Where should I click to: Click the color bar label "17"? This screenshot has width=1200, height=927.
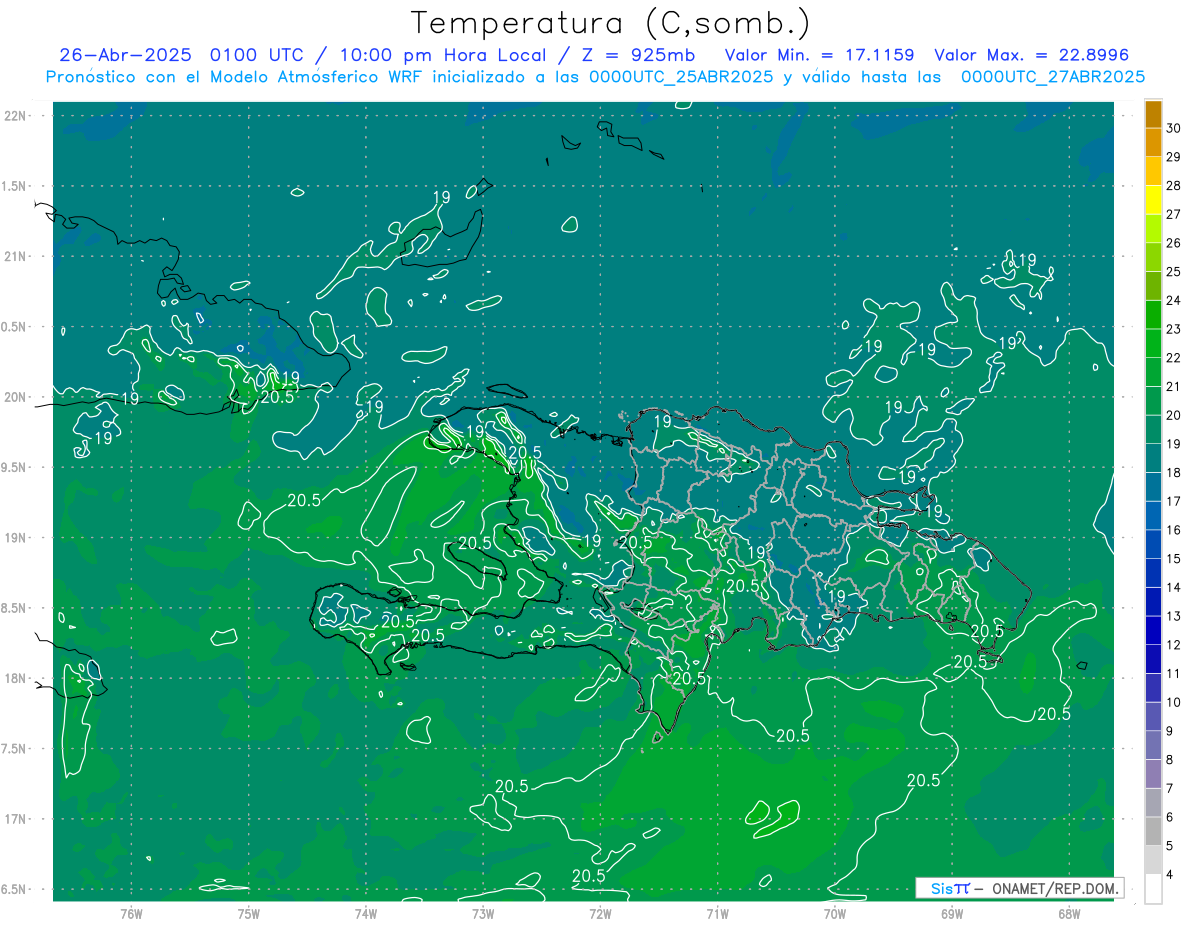1173,502
